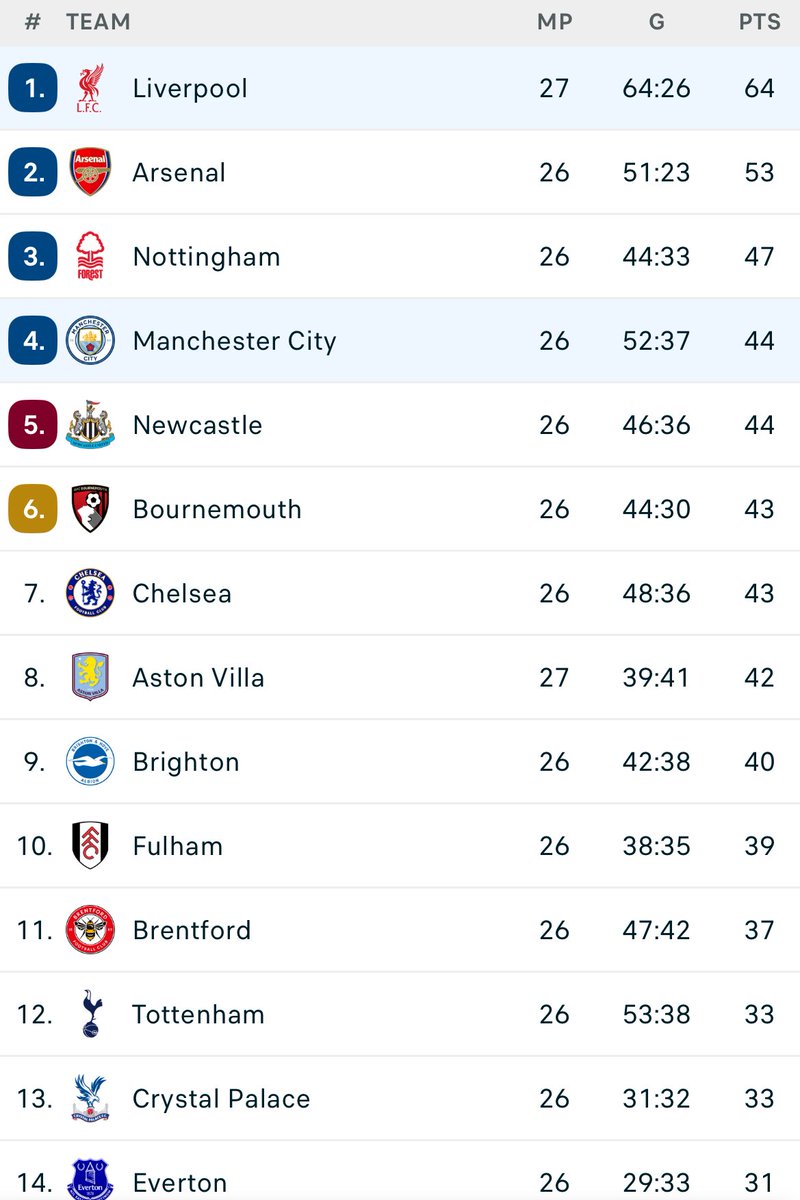Tap the Tottenham cockerel logo
This screenshot has width=800, height=1200.
click(90, 1013)
